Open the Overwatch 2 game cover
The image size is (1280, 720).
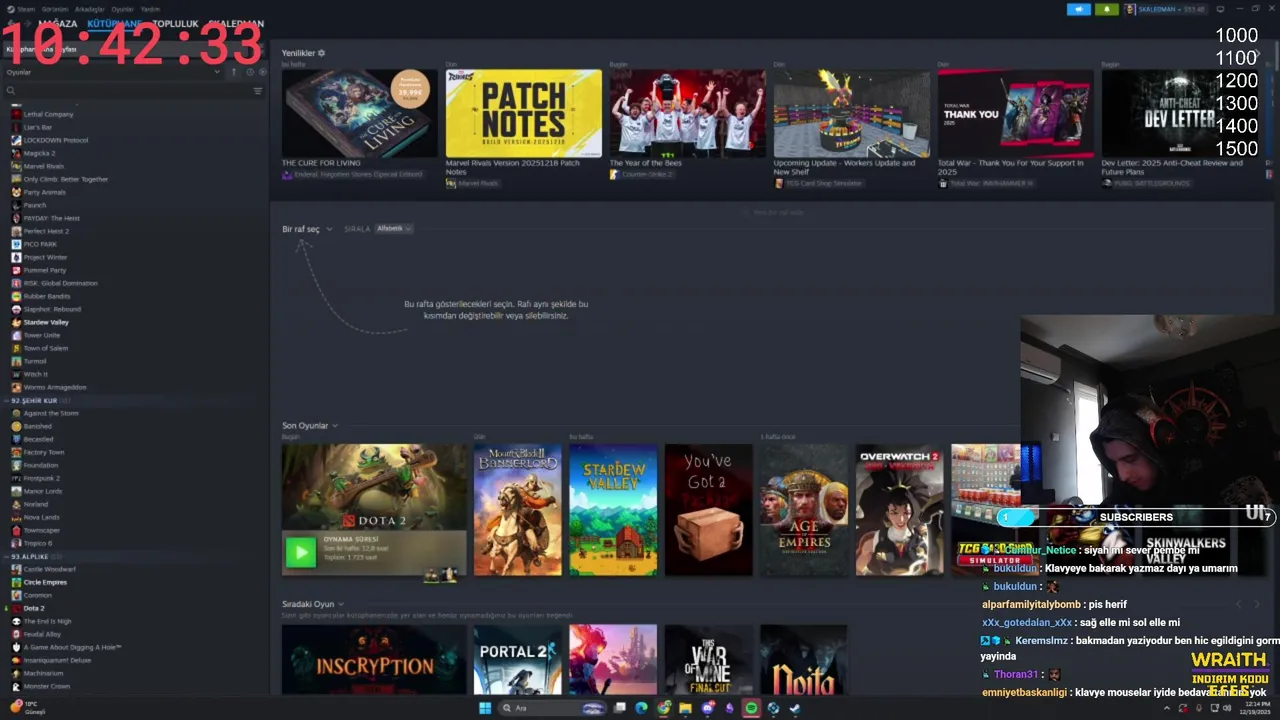900,510
